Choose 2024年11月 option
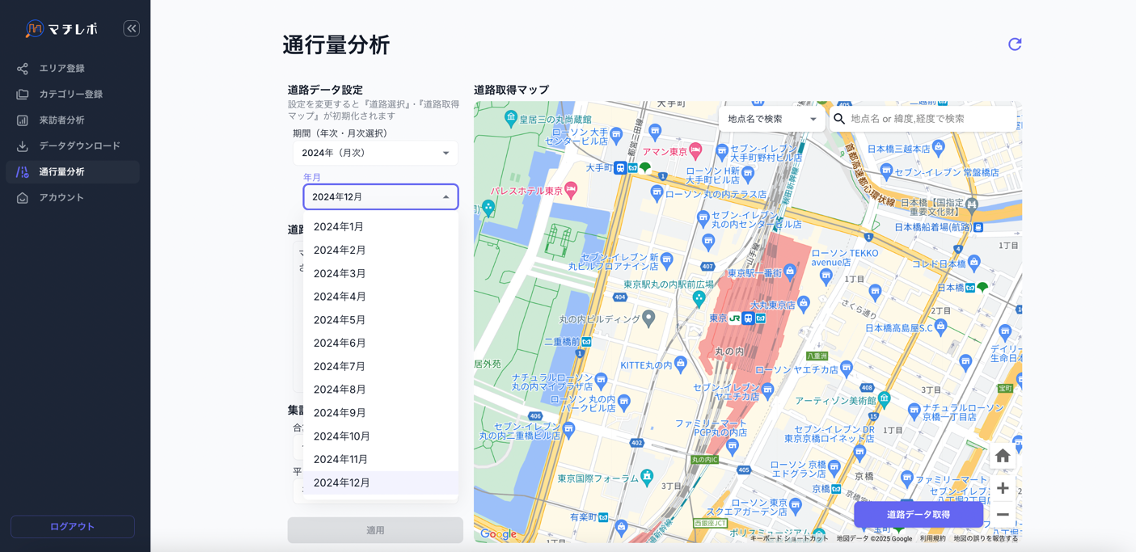The width and height of the screenshot is (1136, 552). 381,459
